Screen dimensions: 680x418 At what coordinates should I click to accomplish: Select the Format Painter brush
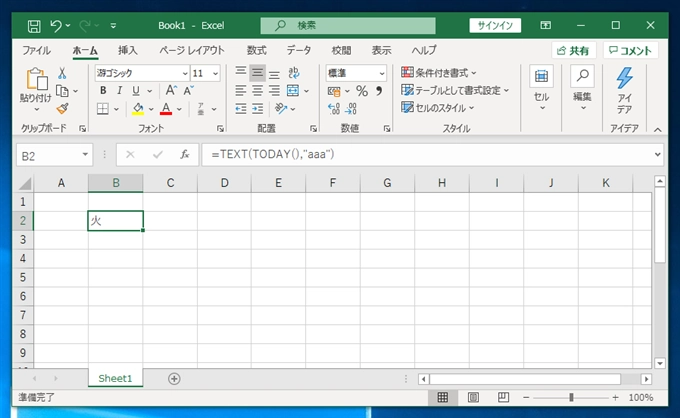tap(62, 108)
